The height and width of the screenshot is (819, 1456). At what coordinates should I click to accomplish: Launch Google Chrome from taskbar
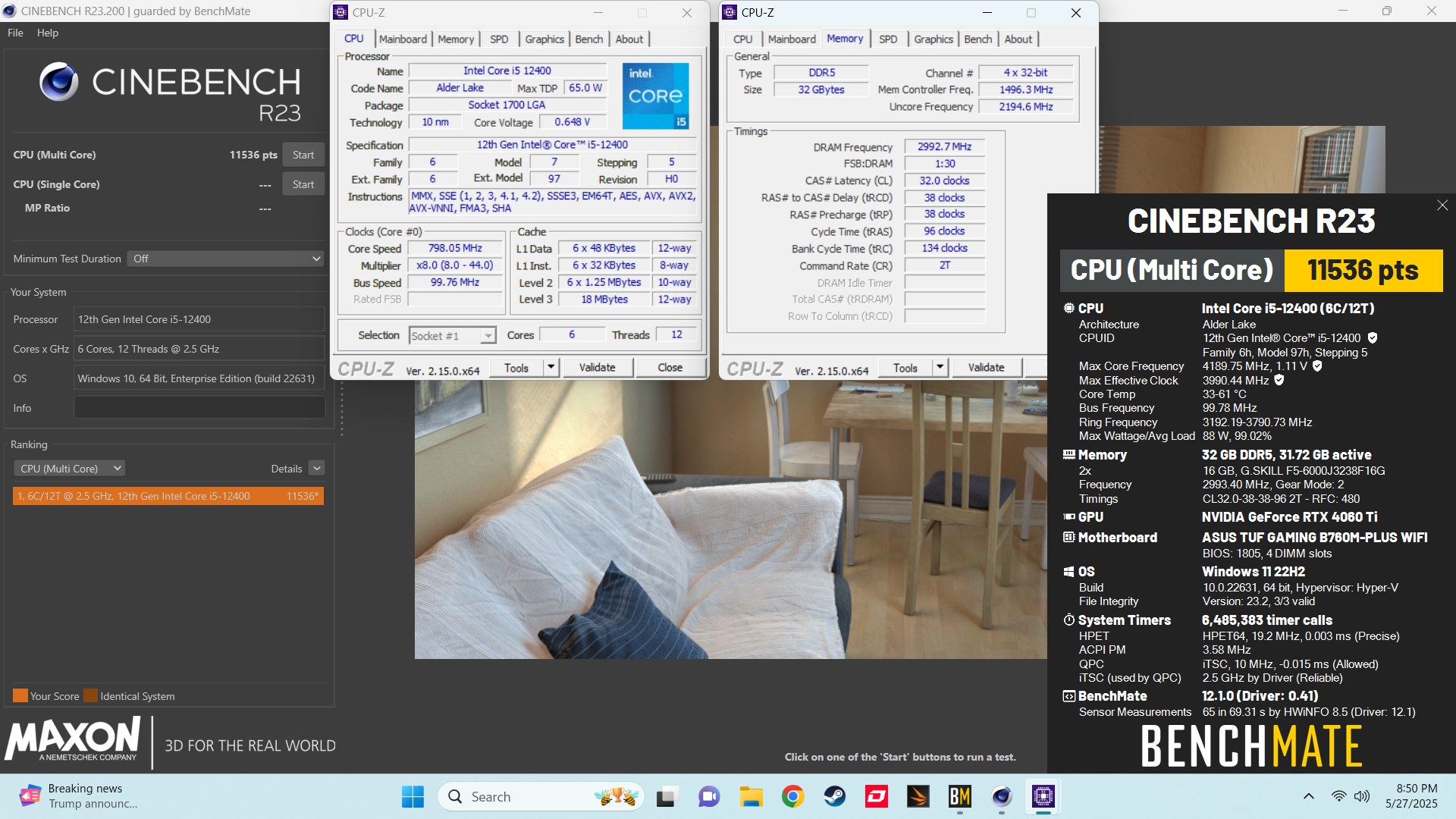tap(792, 796)
